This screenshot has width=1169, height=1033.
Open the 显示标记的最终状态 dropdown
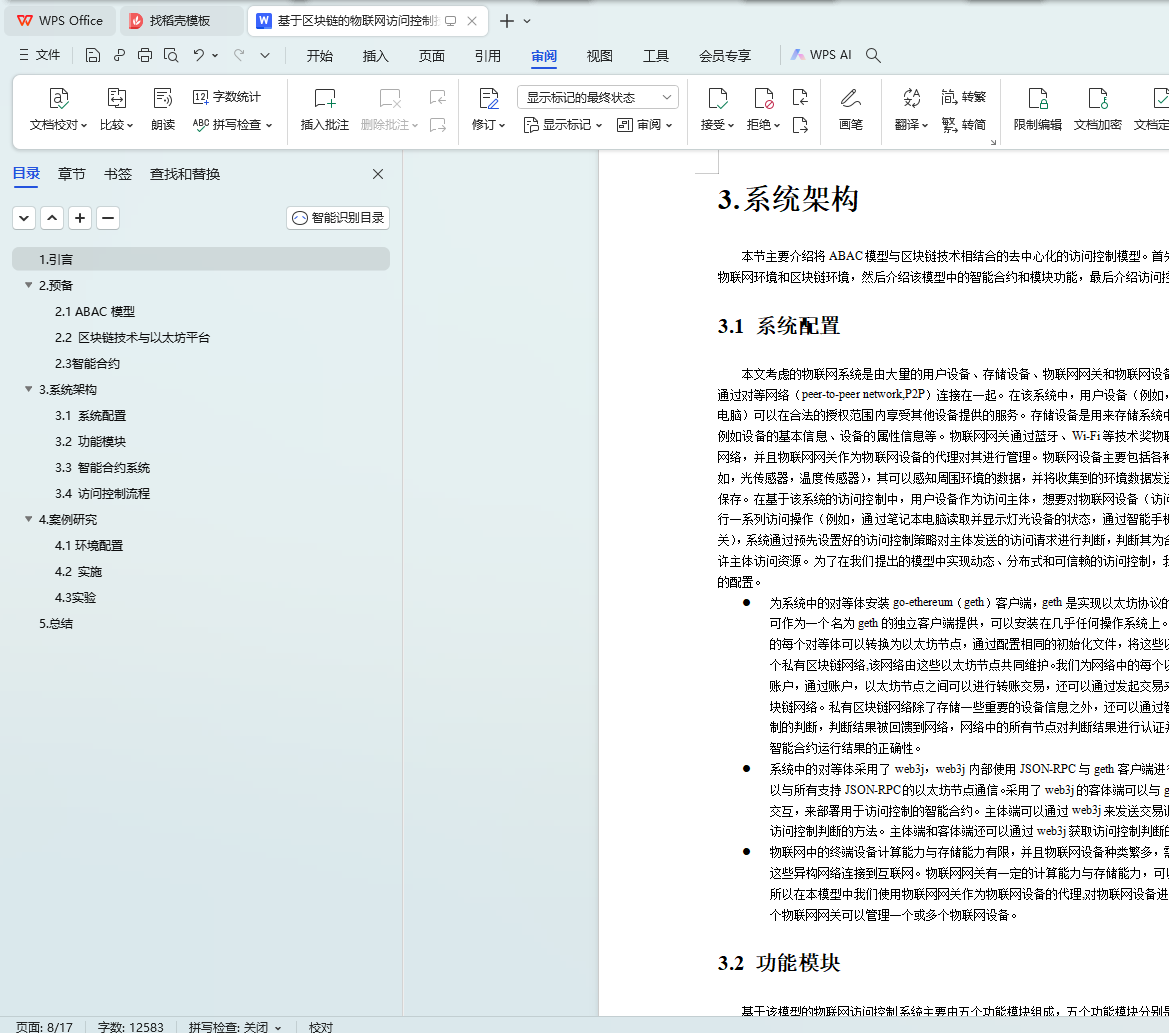597,97
